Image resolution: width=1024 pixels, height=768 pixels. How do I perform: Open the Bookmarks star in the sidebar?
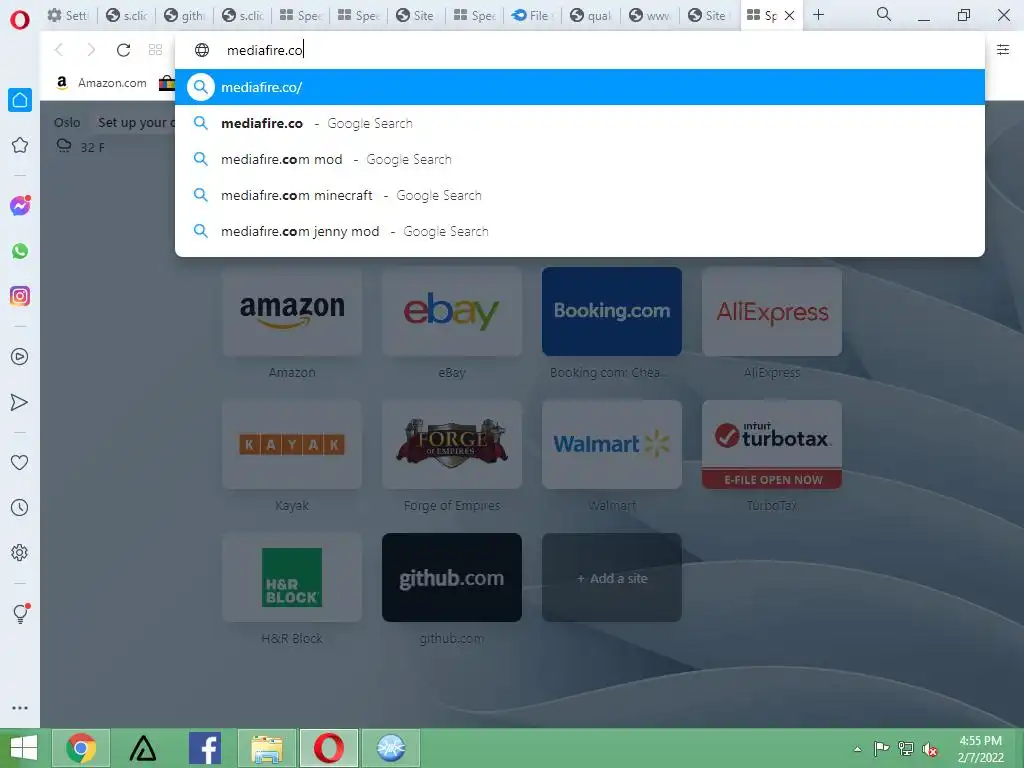(20, 145)
